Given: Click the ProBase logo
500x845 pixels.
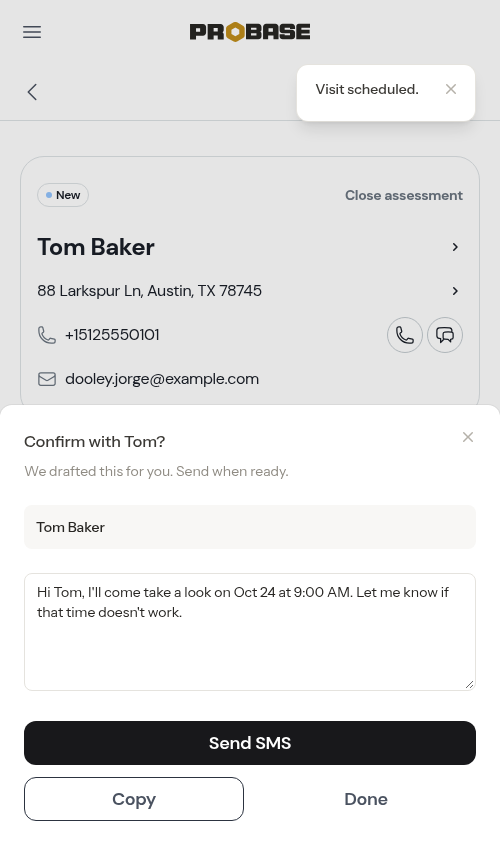Looking at the screenshot, I should (250, 32).
